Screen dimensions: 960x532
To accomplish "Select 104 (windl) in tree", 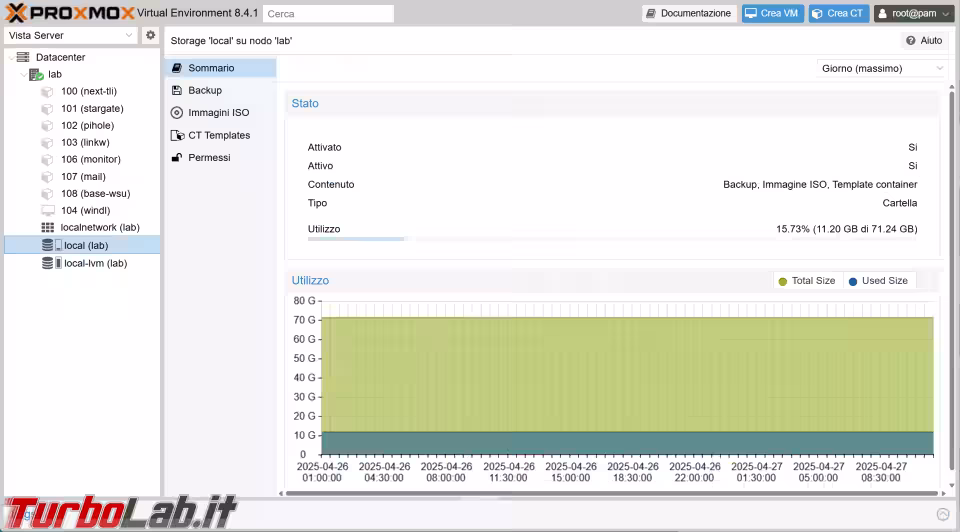I will 86,211.
